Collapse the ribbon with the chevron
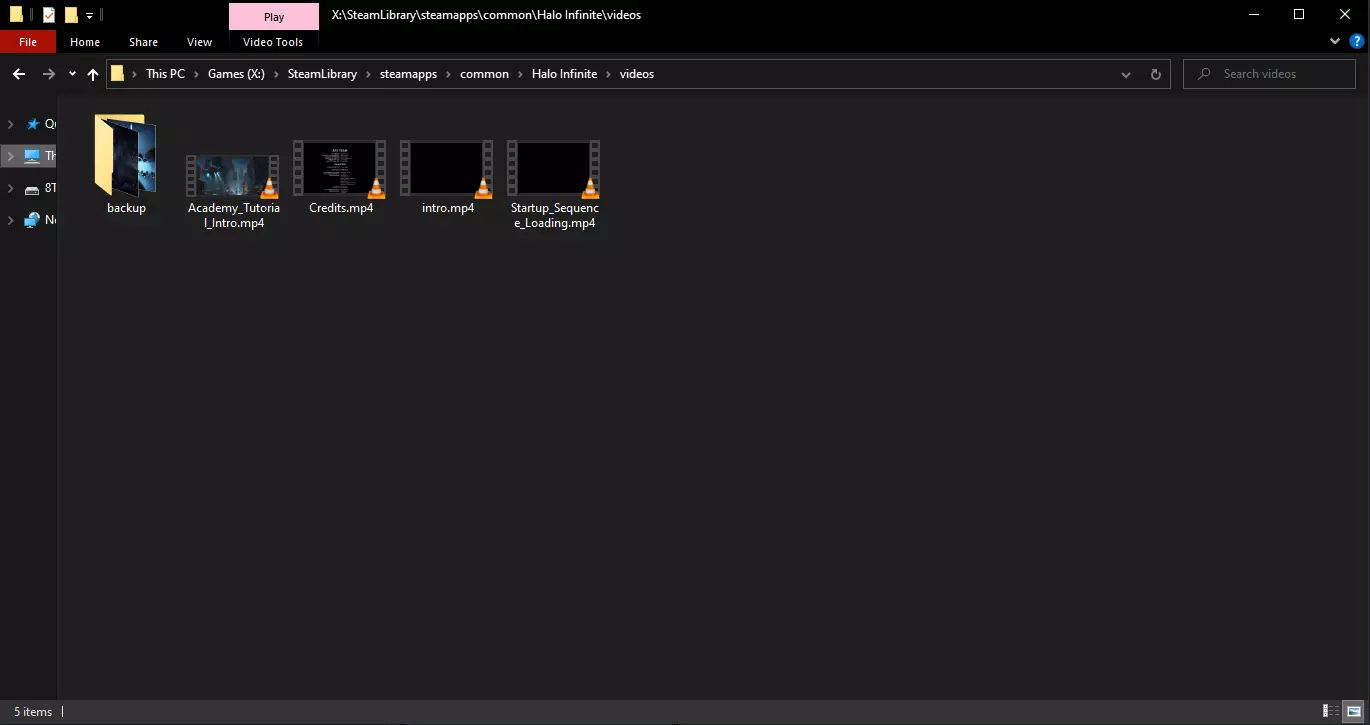1370x725 pixels. pyautogui.click(x=1335, y=42)
